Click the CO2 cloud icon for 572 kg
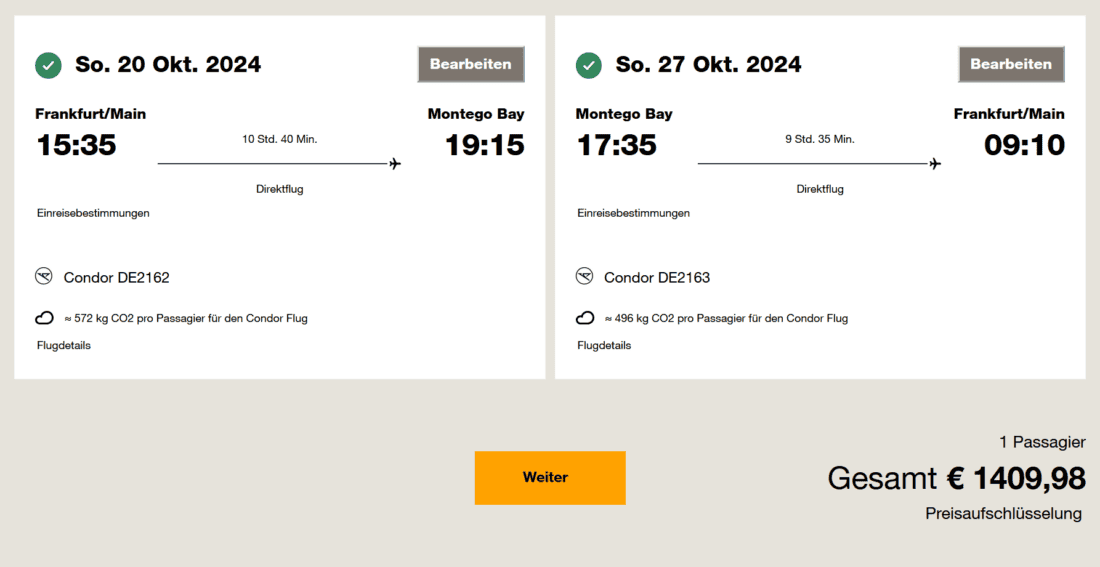 click(44, 319)
